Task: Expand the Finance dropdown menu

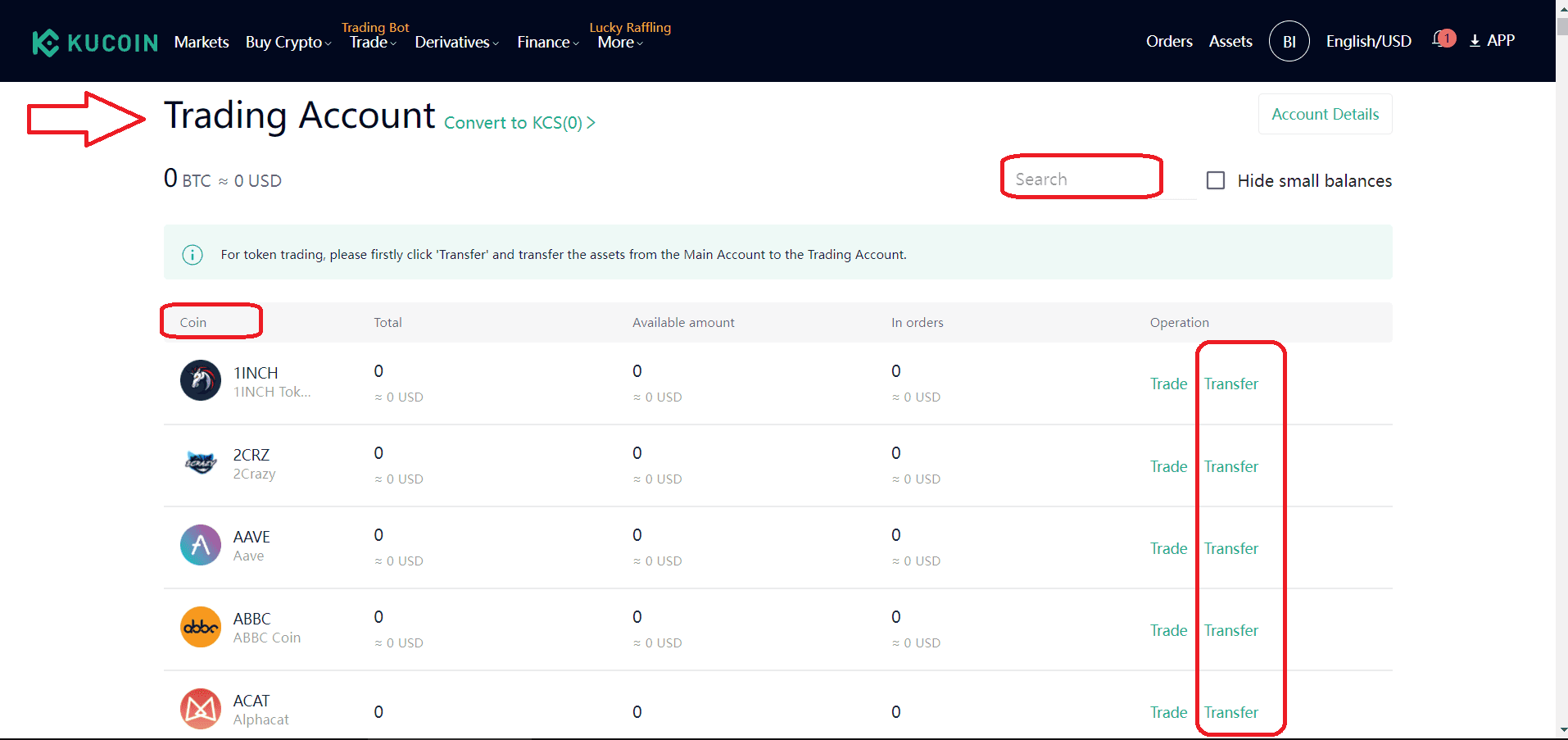Action: coord(548,42)
